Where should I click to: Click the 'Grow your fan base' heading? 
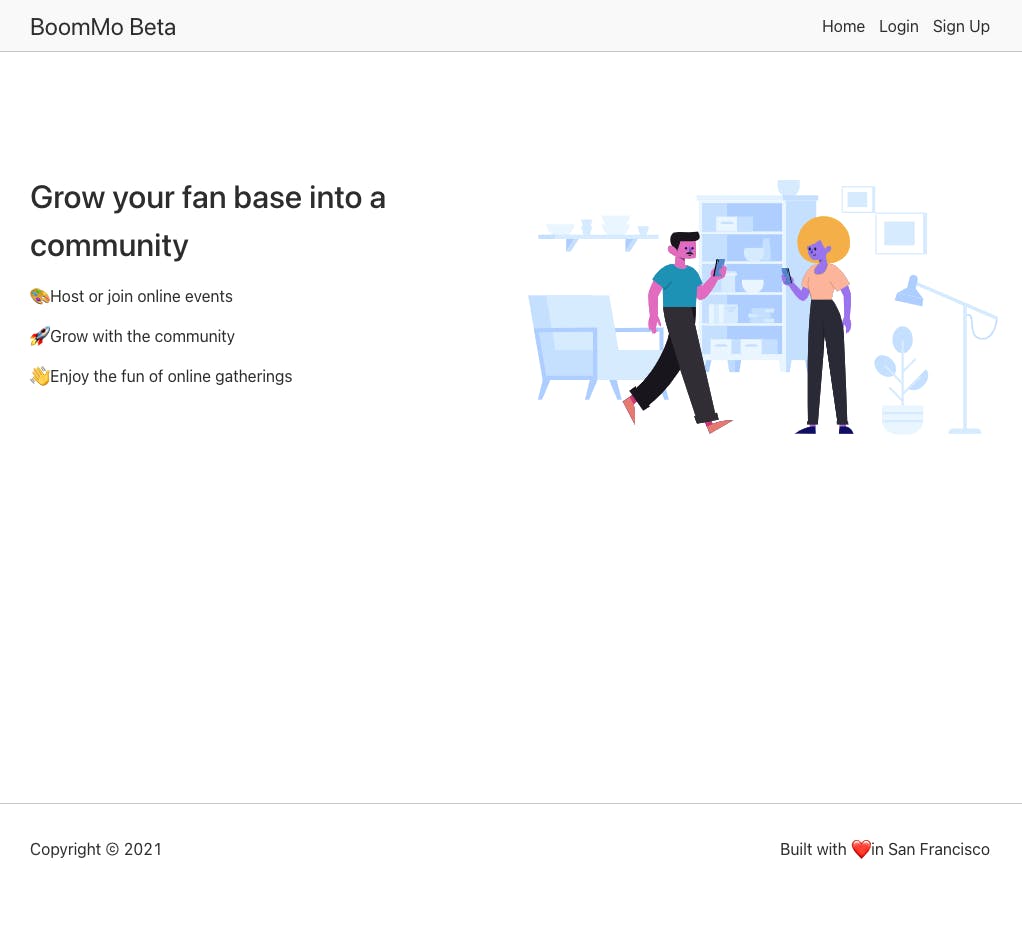(x=208, y=221)
